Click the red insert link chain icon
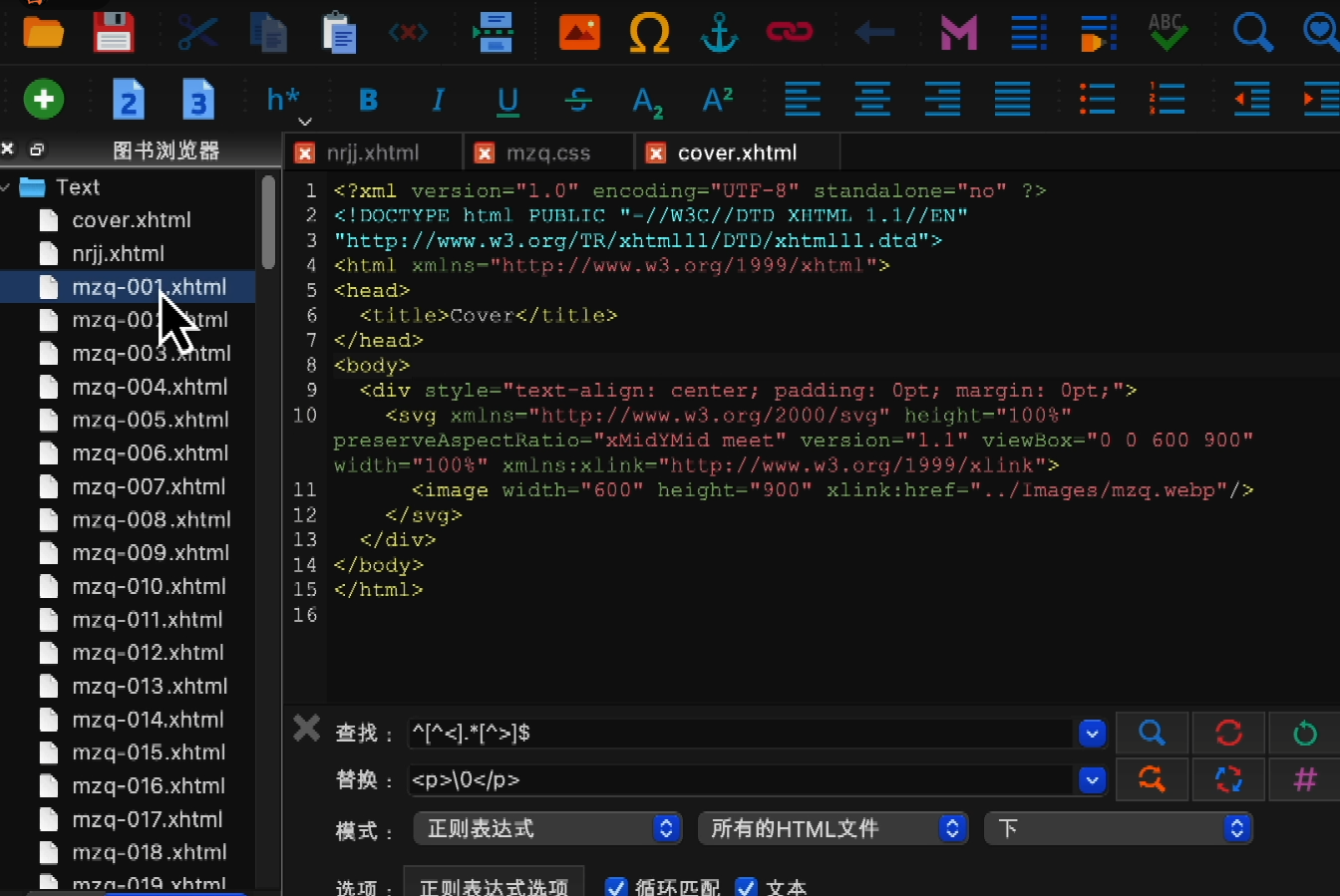 [790, 32]
